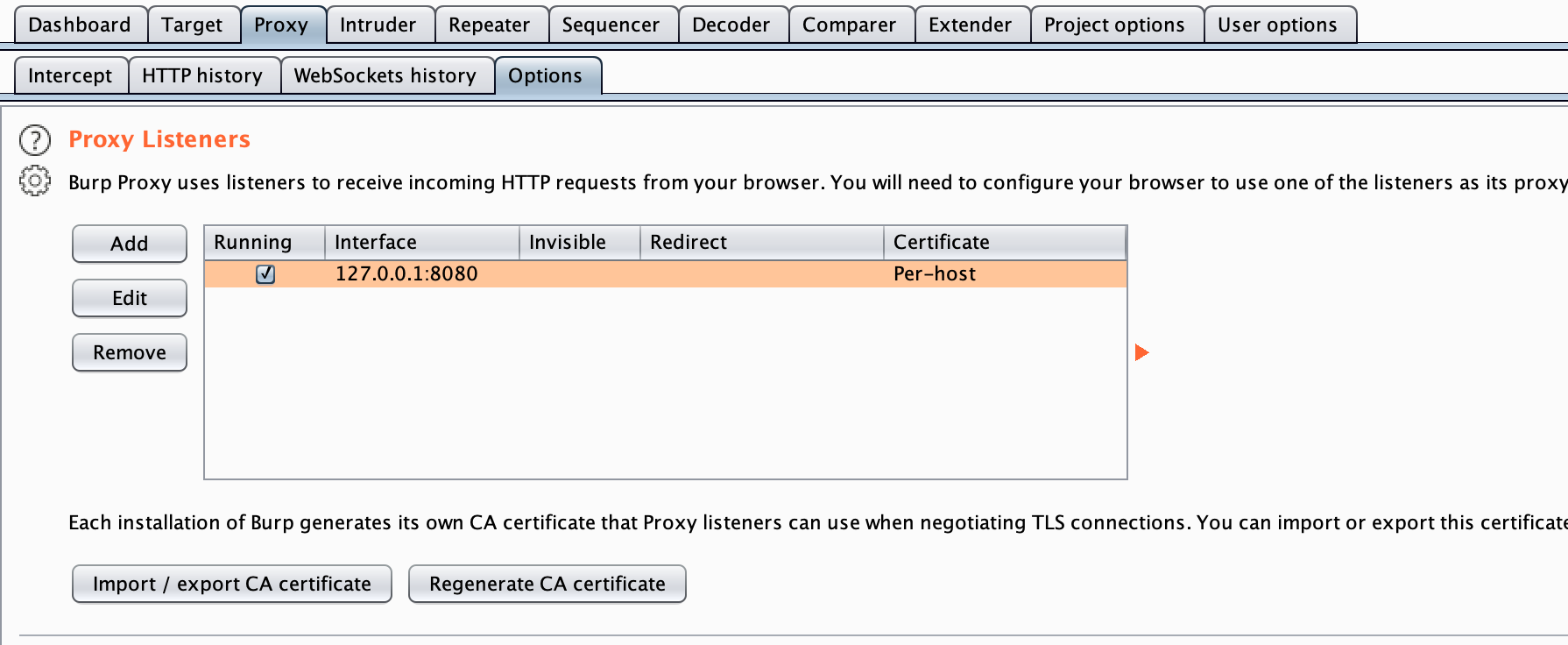Go to the Repeater tab
The width and height of the screenshot is (1568, 645).
click(x=490, y=25)
